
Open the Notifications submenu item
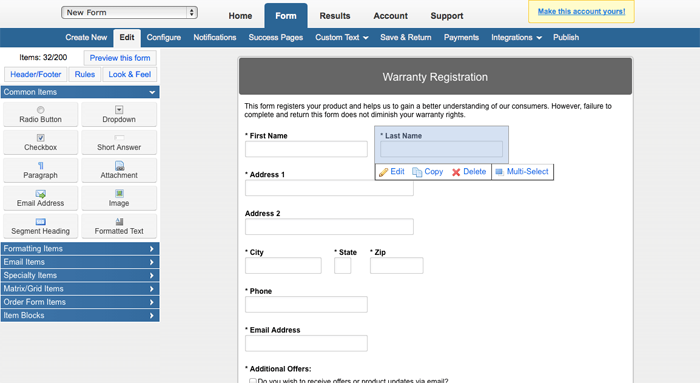[215, 37]
